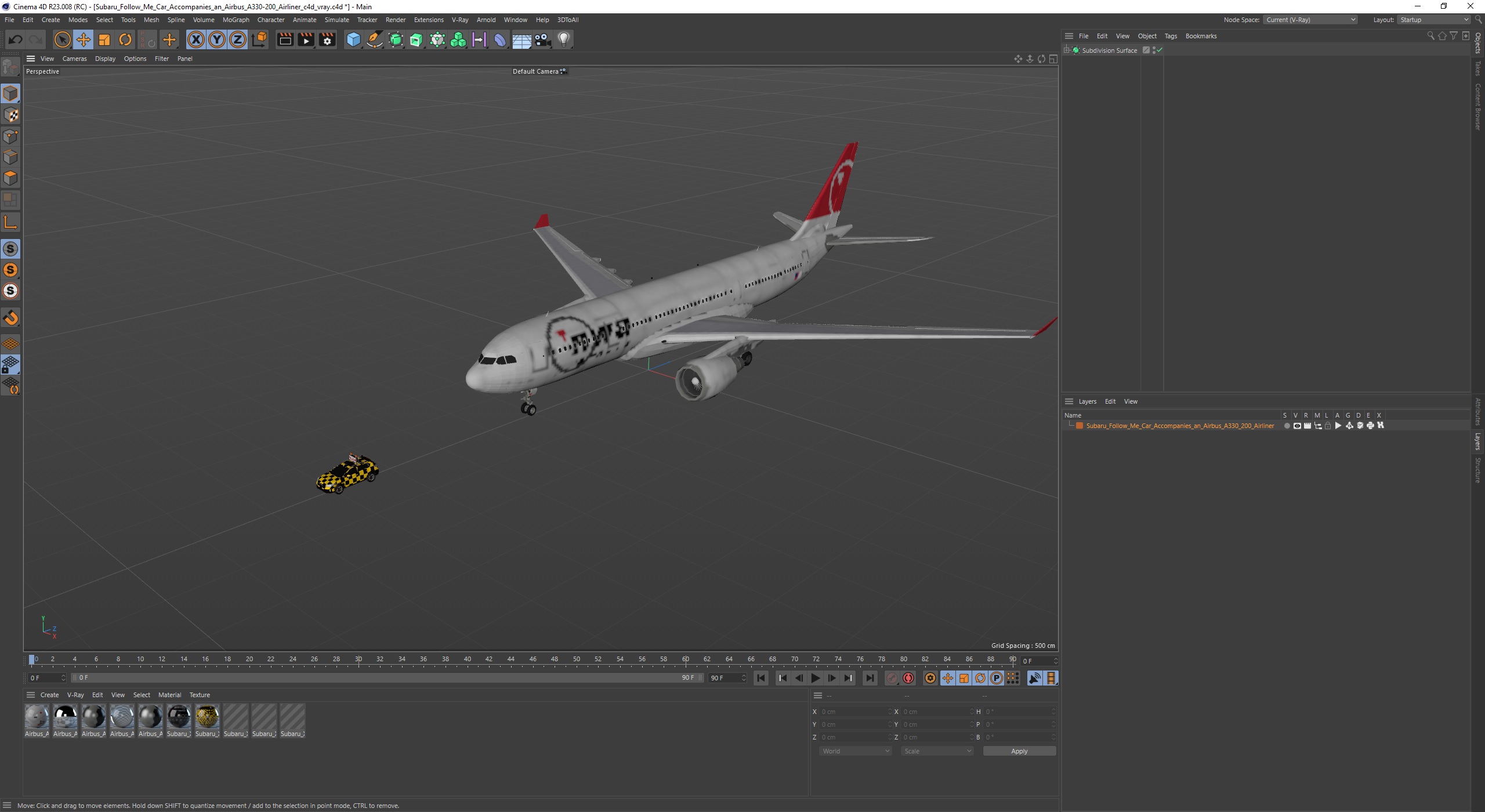Open the Layout Startup dropdown
Viewport: 1485px width, 812px height.
tap(1433, 20)
